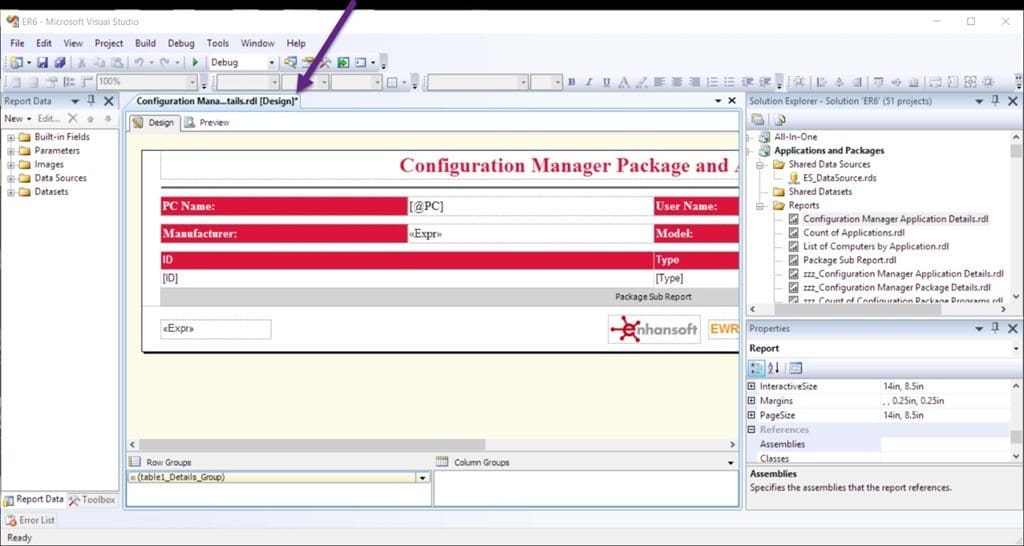Click the Save icon in the toolbar
This screenshot has height=546, width=1024.
[x=42, y=63]
